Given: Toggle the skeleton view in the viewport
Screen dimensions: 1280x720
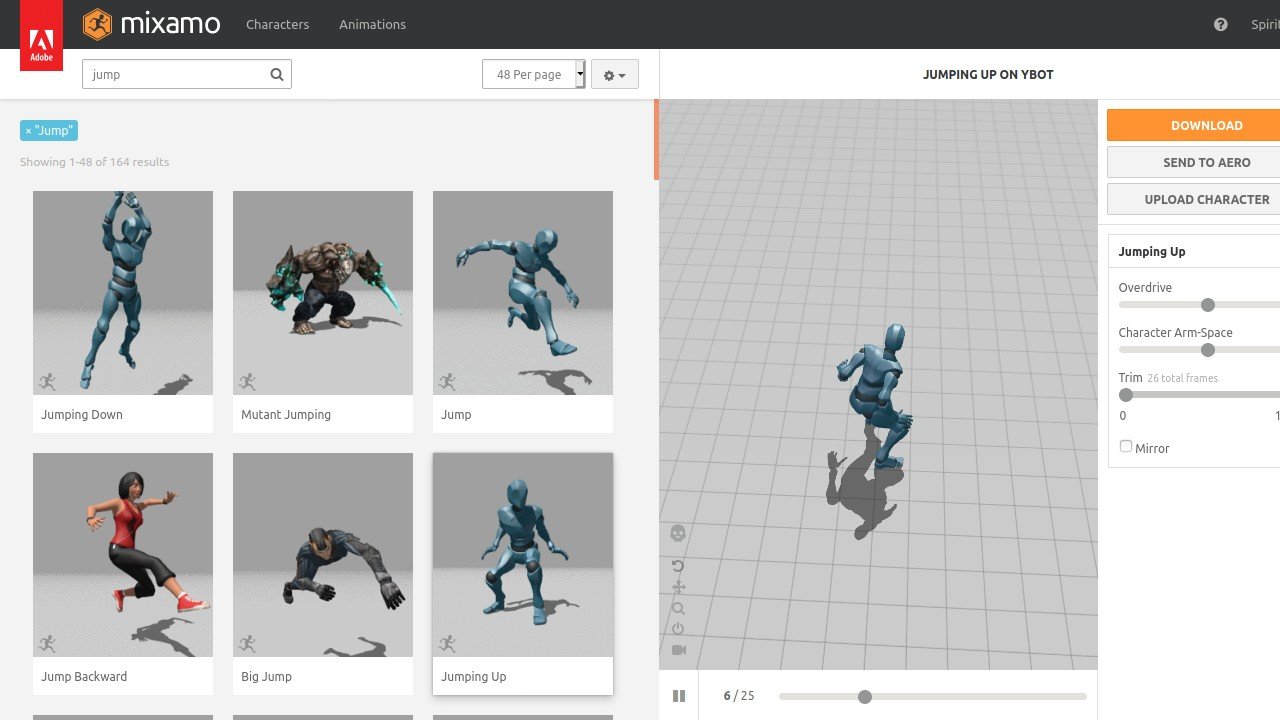Looking at the screenshot, I should 679,533.
